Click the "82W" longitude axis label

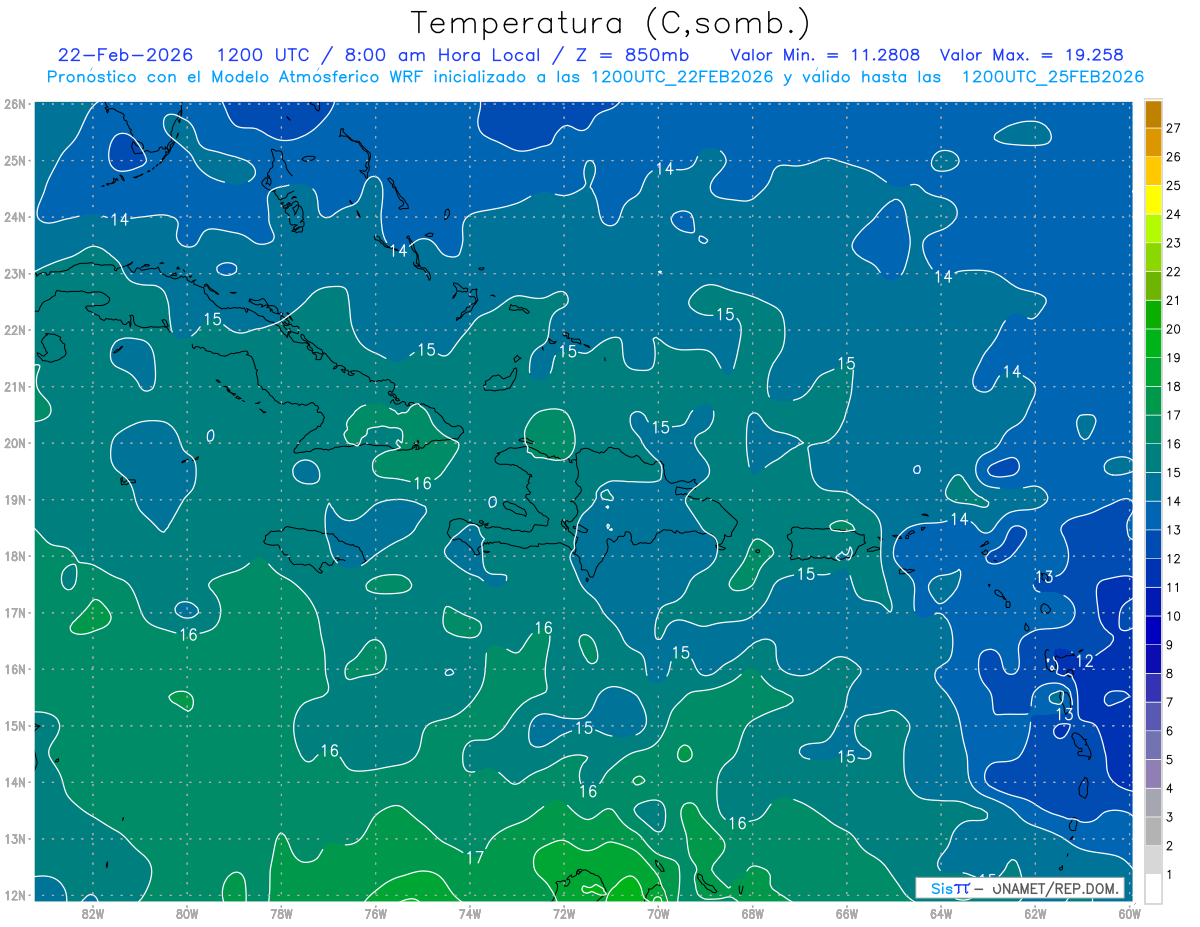click(x=93, y=912)
